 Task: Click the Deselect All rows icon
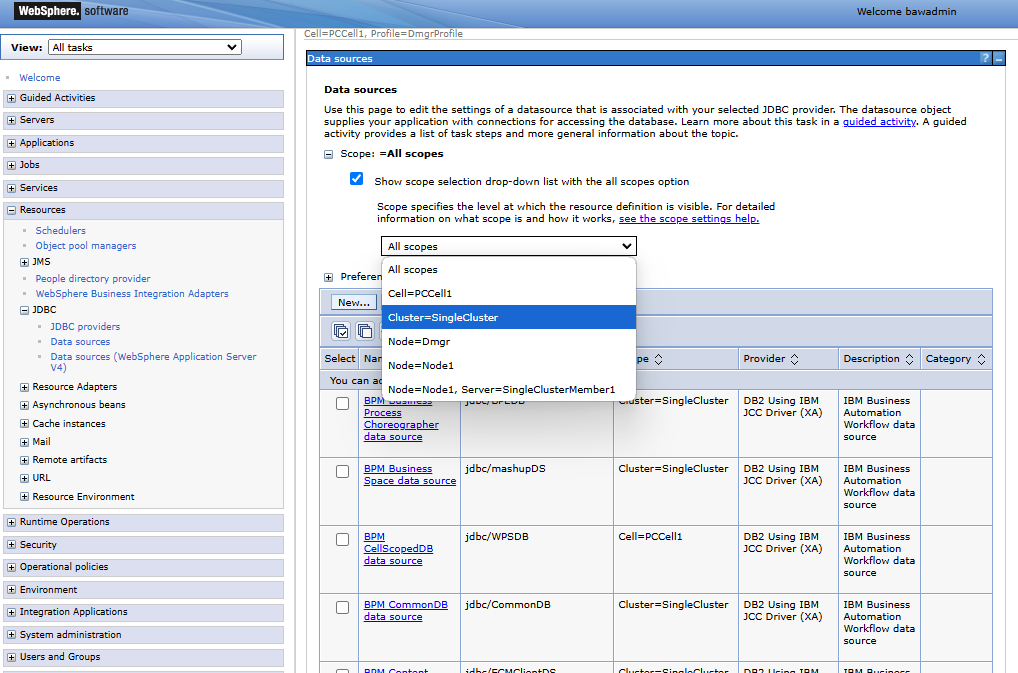(x=365, y=331)
